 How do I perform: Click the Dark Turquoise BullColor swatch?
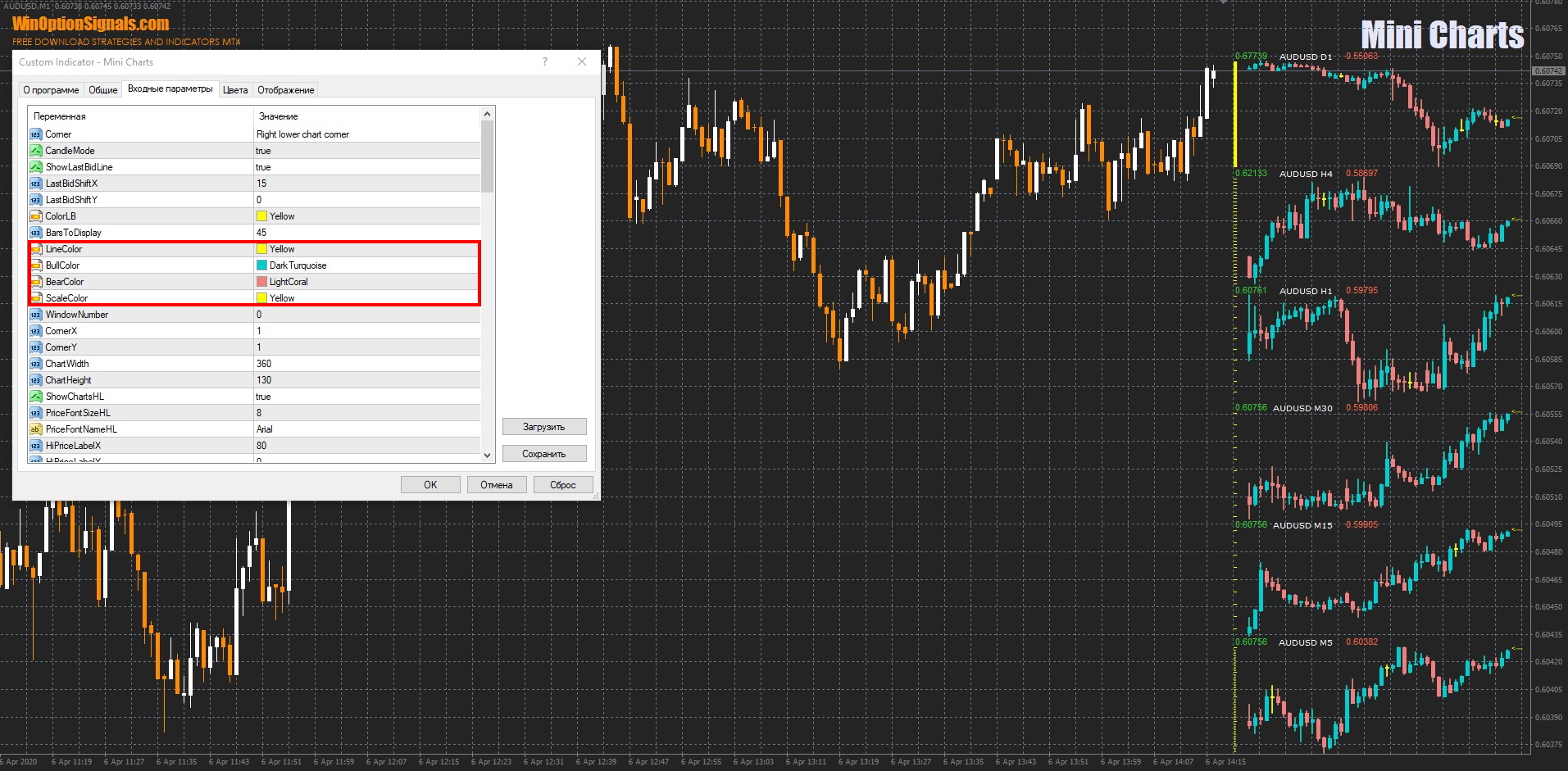coord(262,265)
